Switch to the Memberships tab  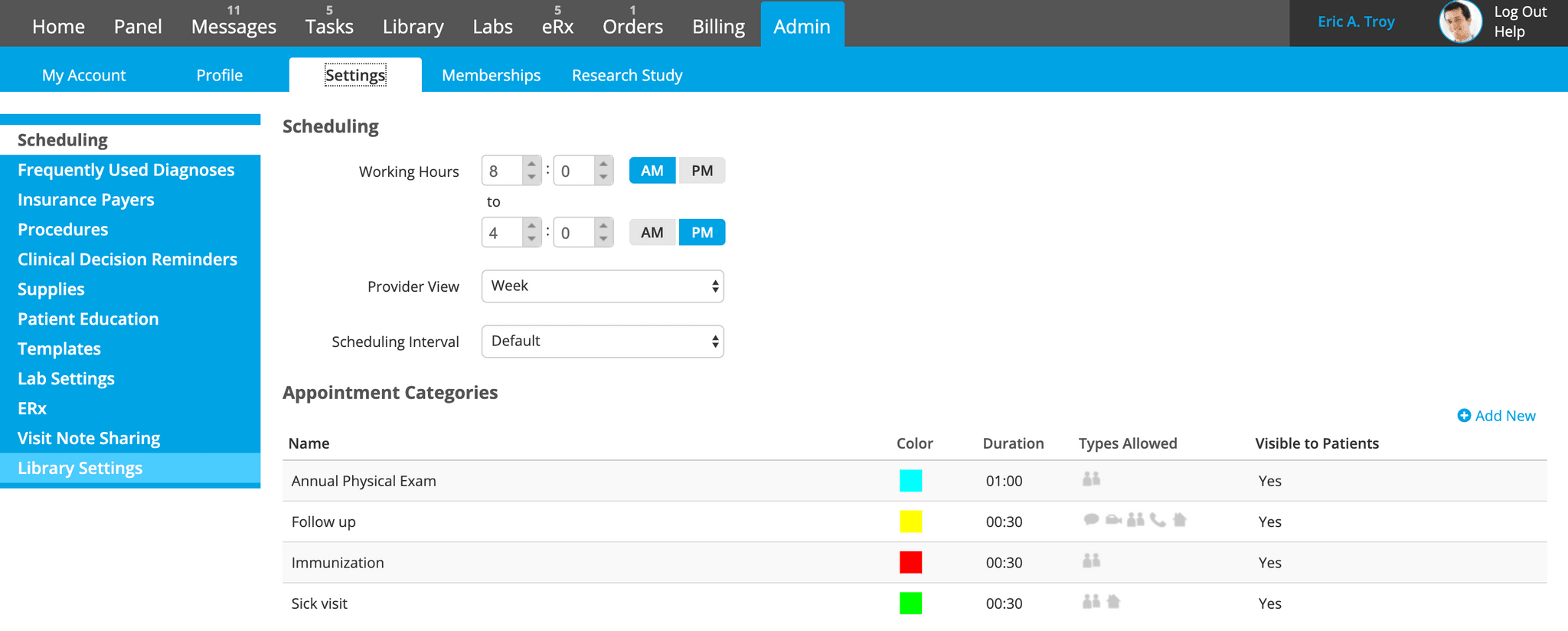(x=491, y=75)
